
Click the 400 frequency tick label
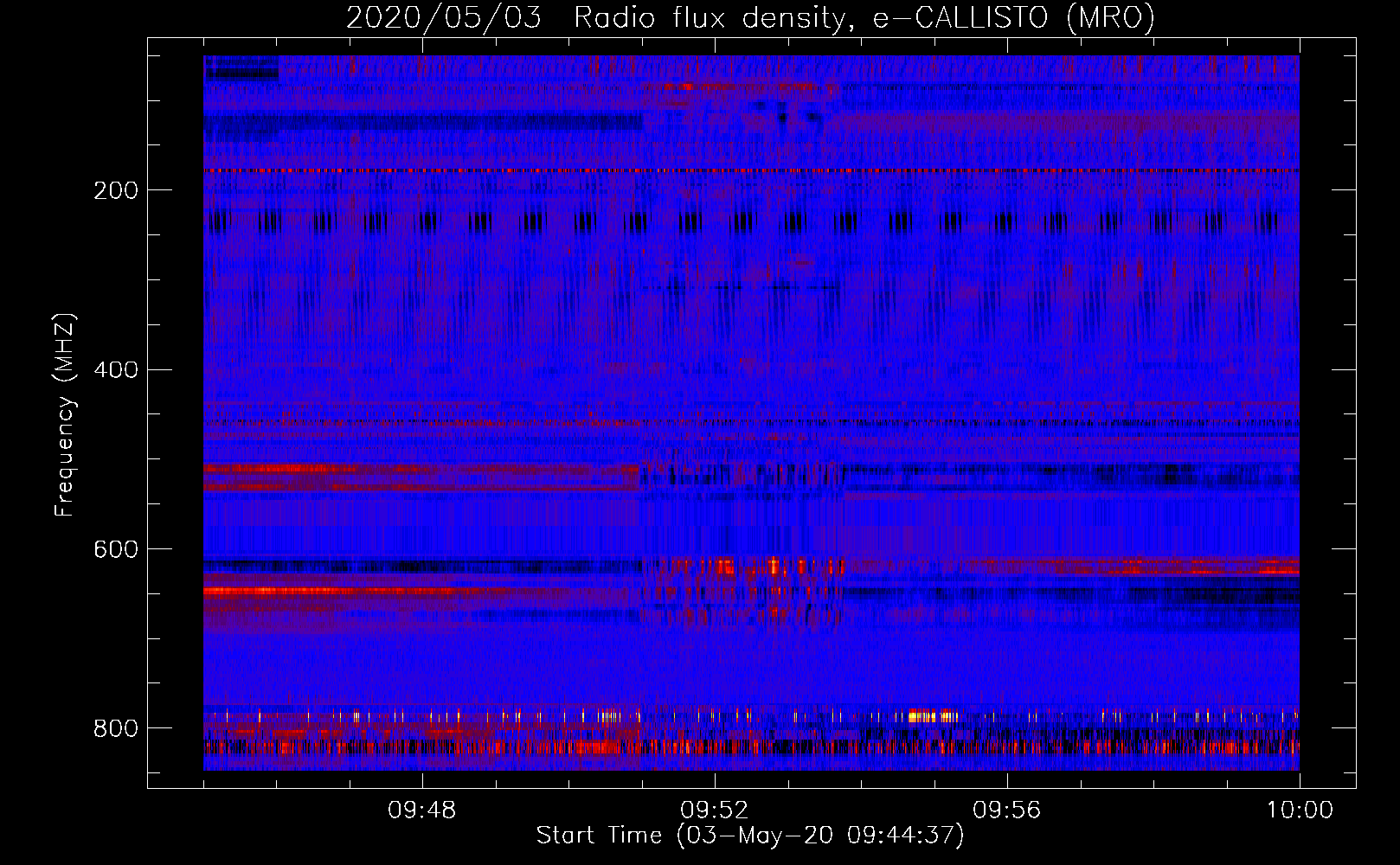point(115,370)
